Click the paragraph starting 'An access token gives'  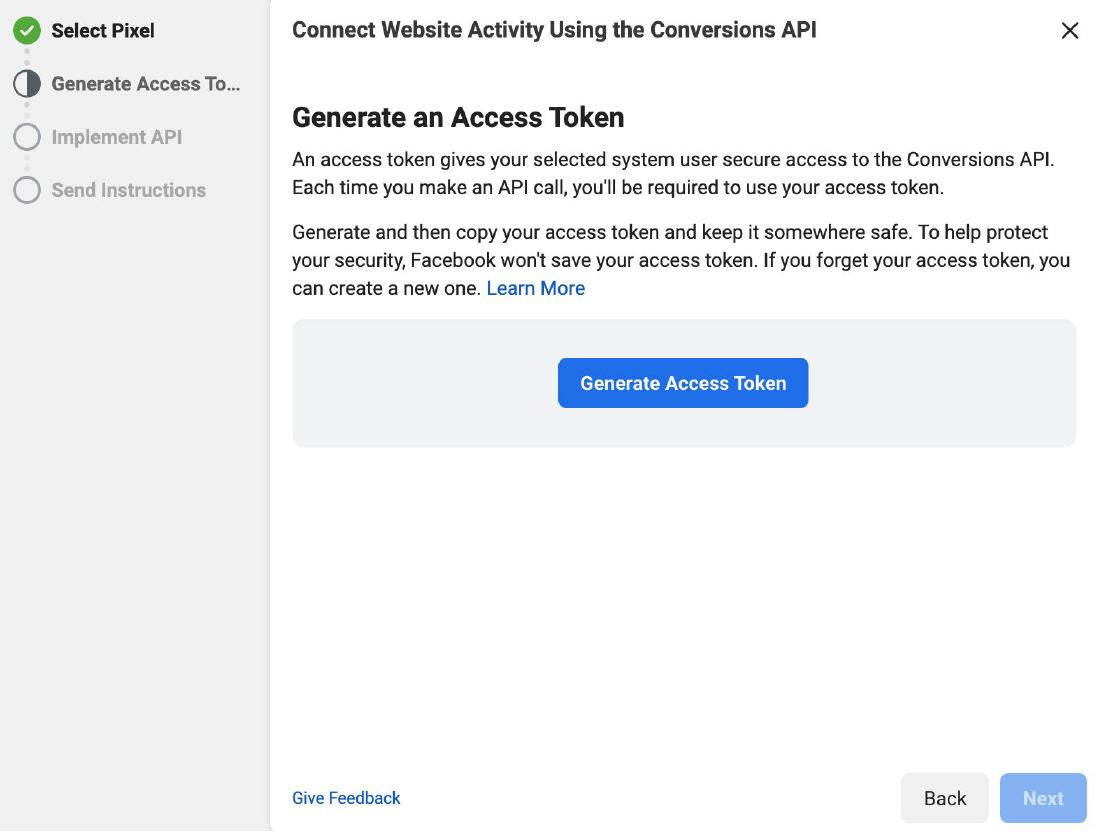tap(673, 173)
